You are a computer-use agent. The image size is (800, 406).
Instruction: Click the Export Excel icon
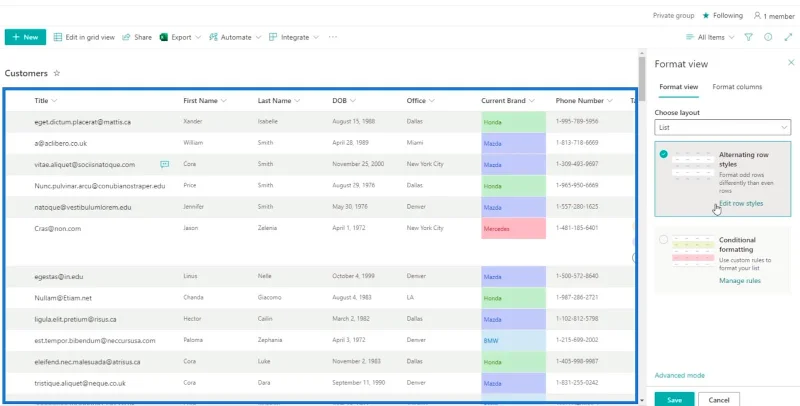click(164, 37)
